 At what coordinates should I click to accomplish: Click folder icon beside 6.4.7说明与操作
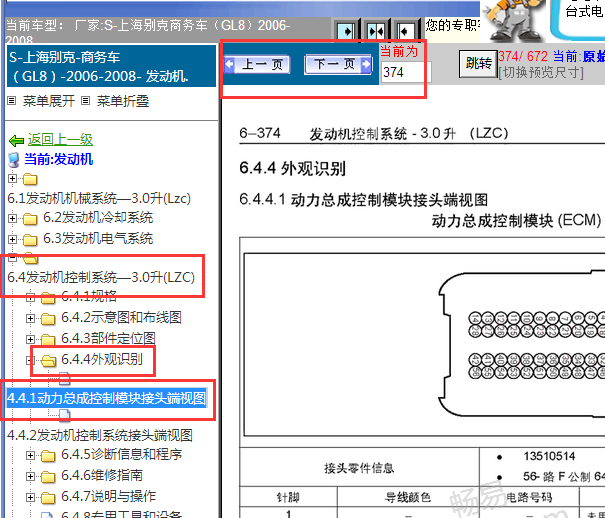point(48,497)
